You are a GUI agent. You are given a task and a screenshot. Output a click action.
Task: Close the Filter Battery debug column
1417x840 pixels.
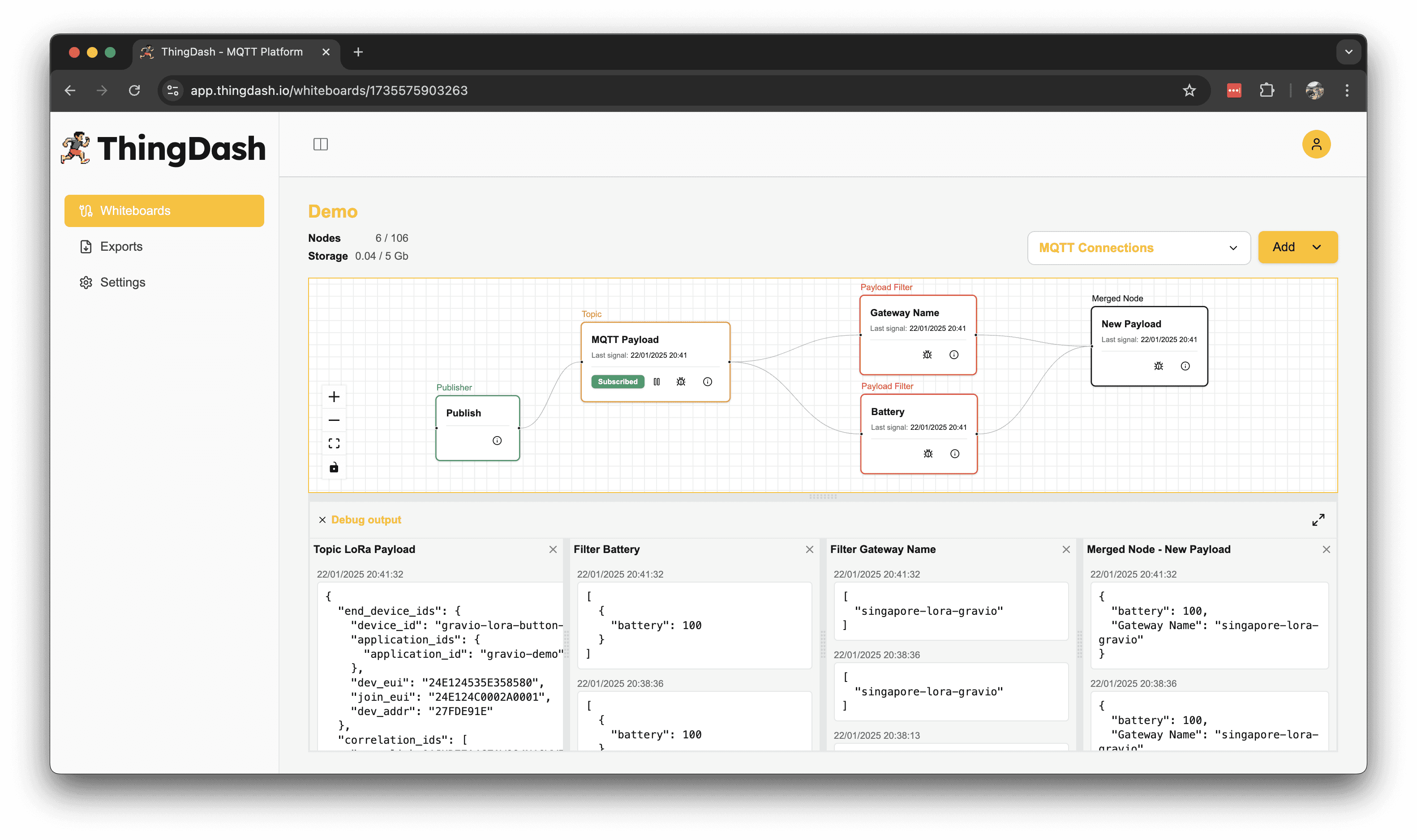[809, 549]
